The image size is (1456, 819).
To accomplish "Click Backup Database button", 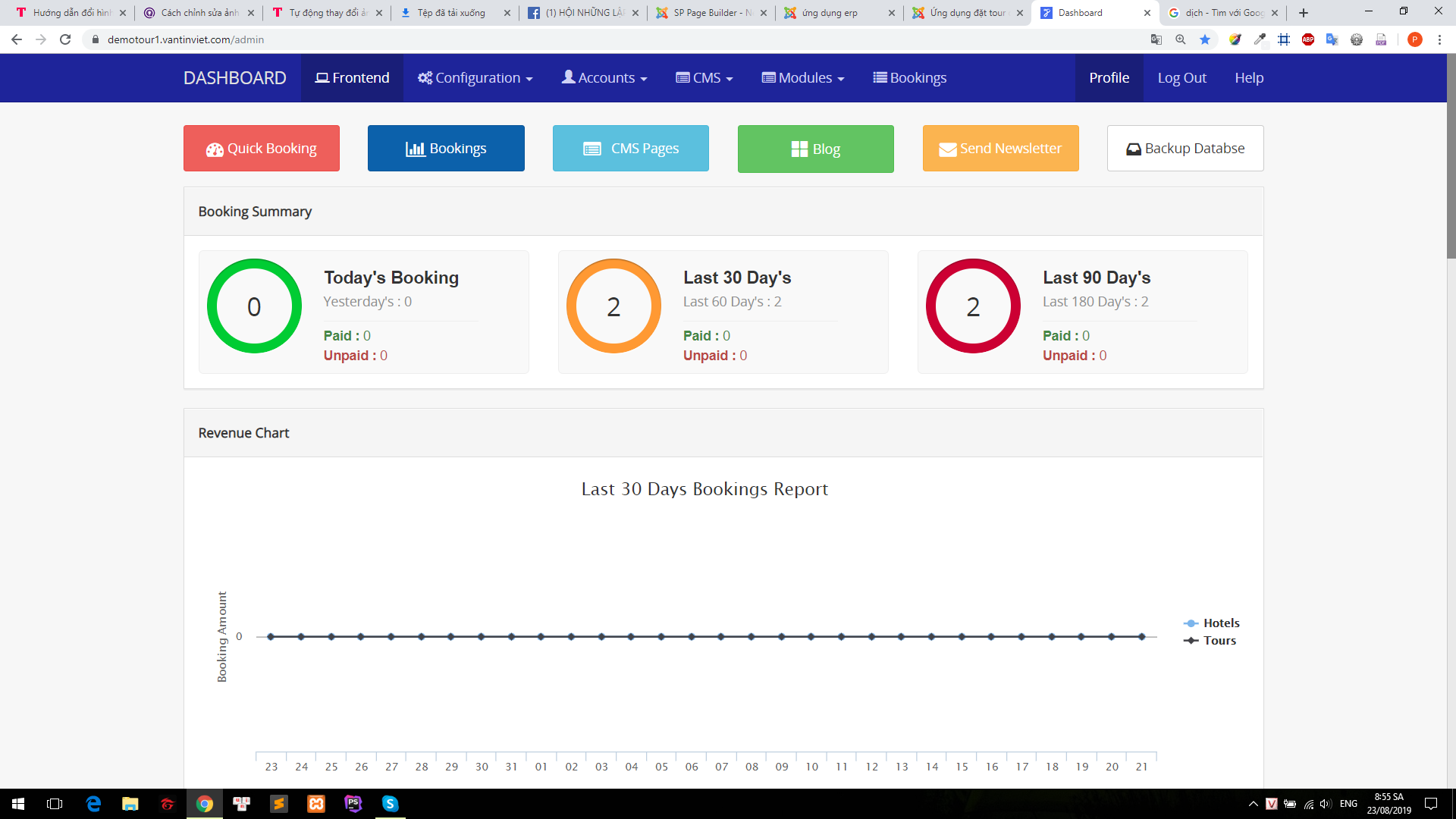I will 1185,149.
